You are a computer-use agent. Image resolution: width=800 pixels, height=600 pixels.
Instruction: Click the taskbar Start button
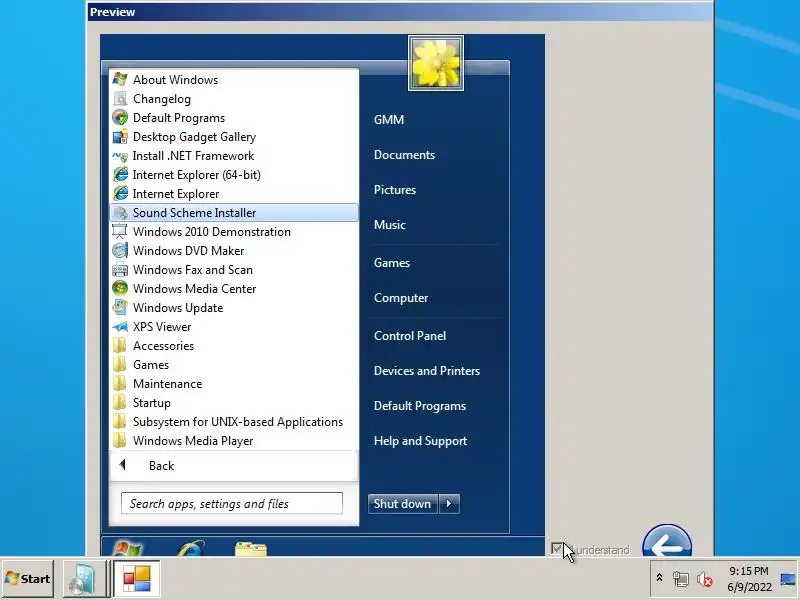tap(28, 579)
